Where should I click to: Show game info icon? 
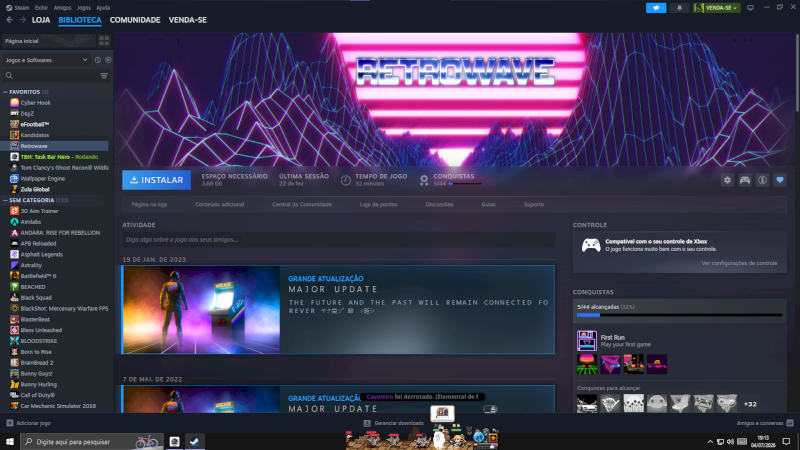(x=762, y=180)
